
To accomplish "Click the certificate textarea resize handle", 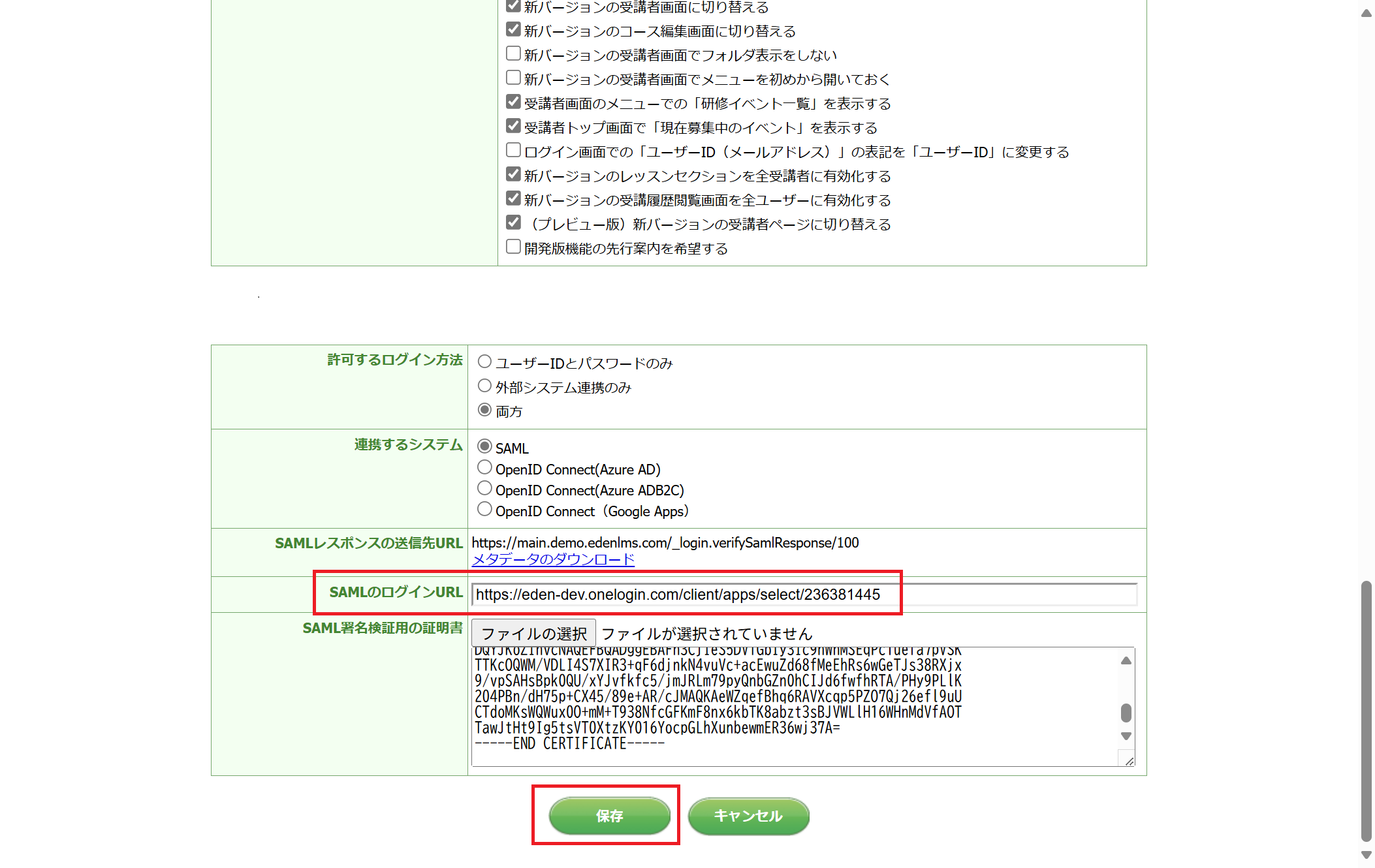I will tap(1129, 761).
